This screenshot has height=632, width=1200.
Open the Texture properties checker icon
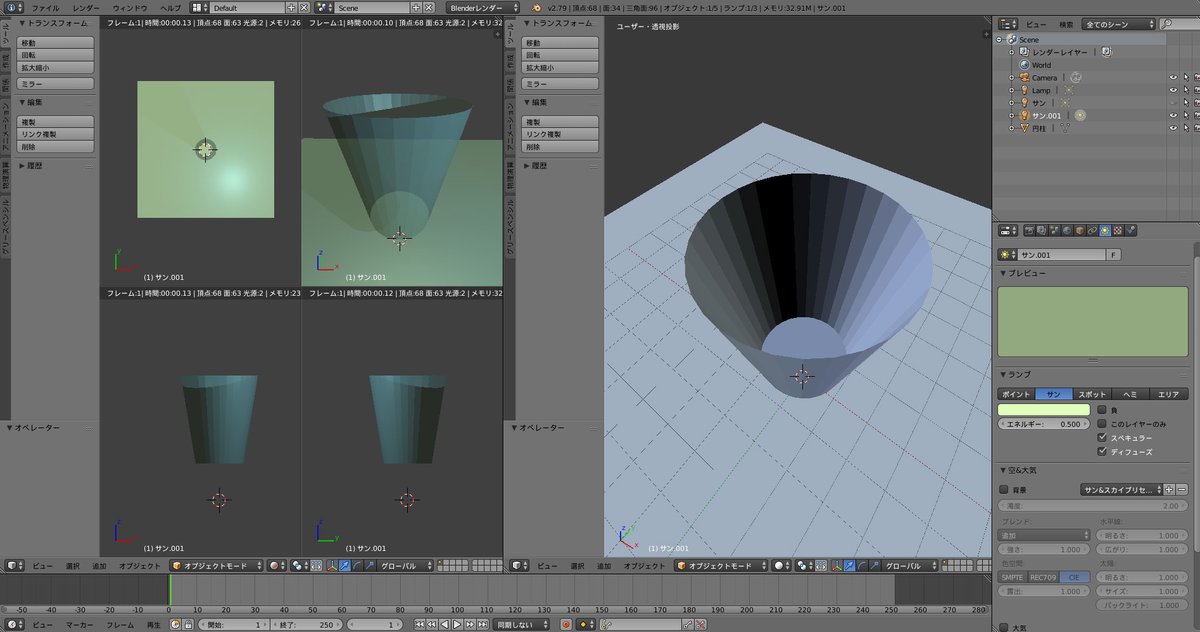click(1117, 230)
